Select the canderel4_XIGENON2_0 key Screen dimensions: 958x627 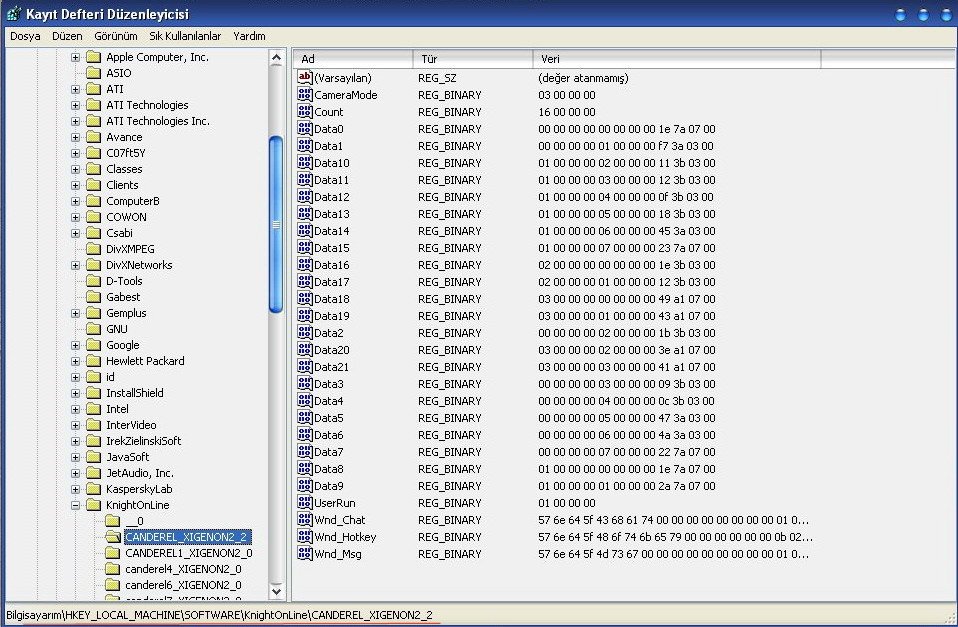tap(183, 569)
